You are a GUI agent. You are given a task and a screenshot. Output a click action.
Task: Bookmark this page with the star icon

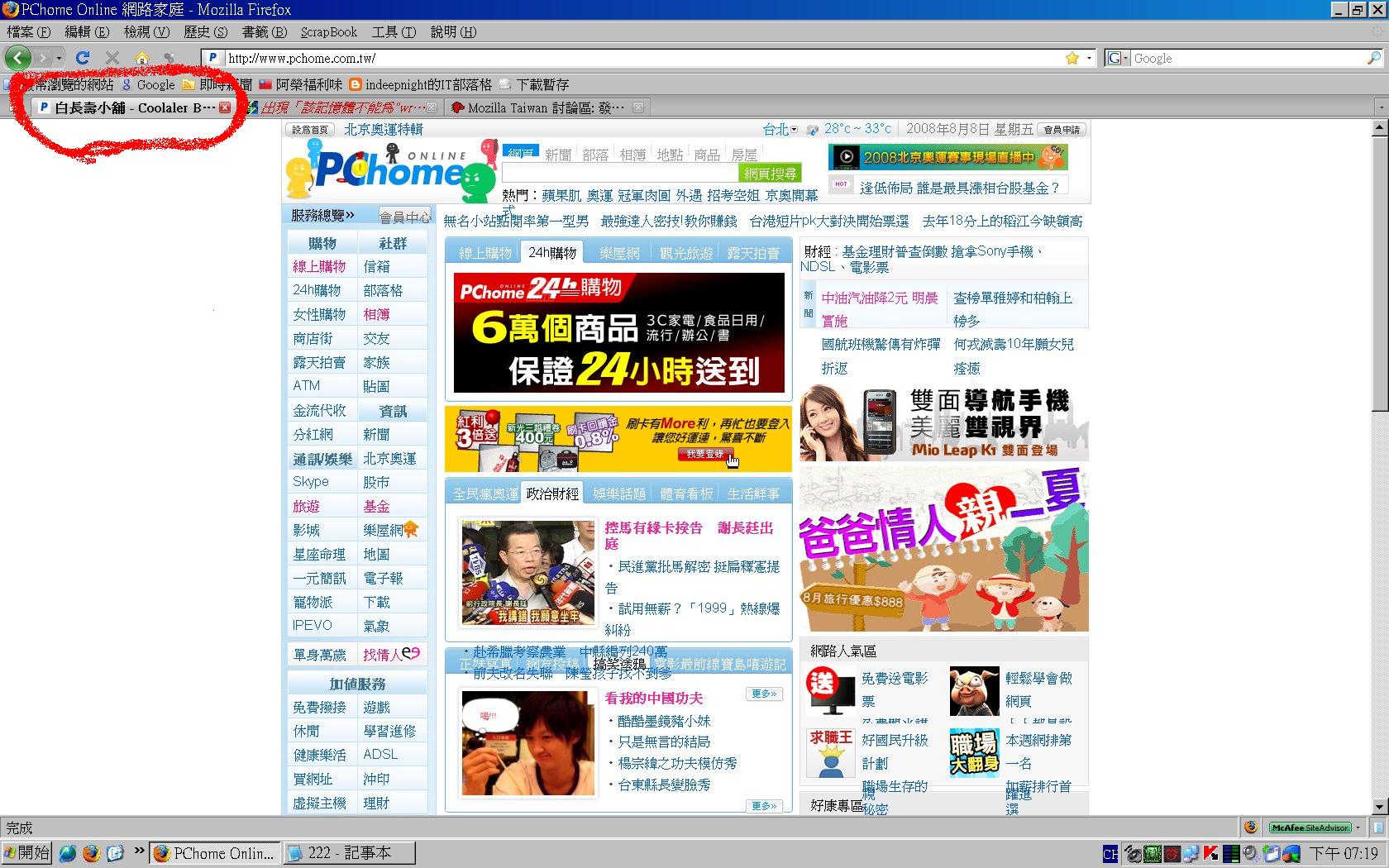[x=1072, y=58]
